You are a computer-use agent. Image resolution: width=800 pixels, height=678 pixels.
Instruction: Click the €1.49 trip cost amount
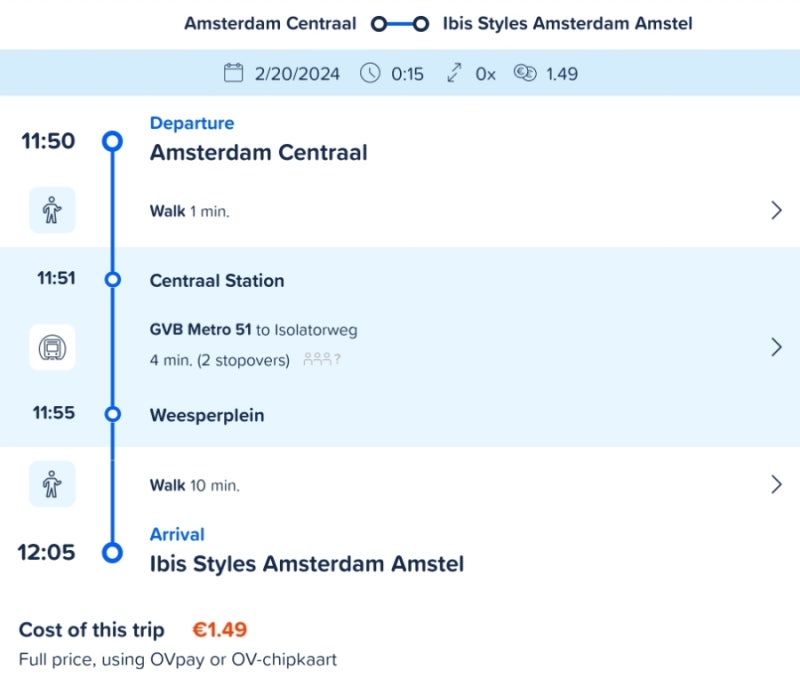coord(220,630)
